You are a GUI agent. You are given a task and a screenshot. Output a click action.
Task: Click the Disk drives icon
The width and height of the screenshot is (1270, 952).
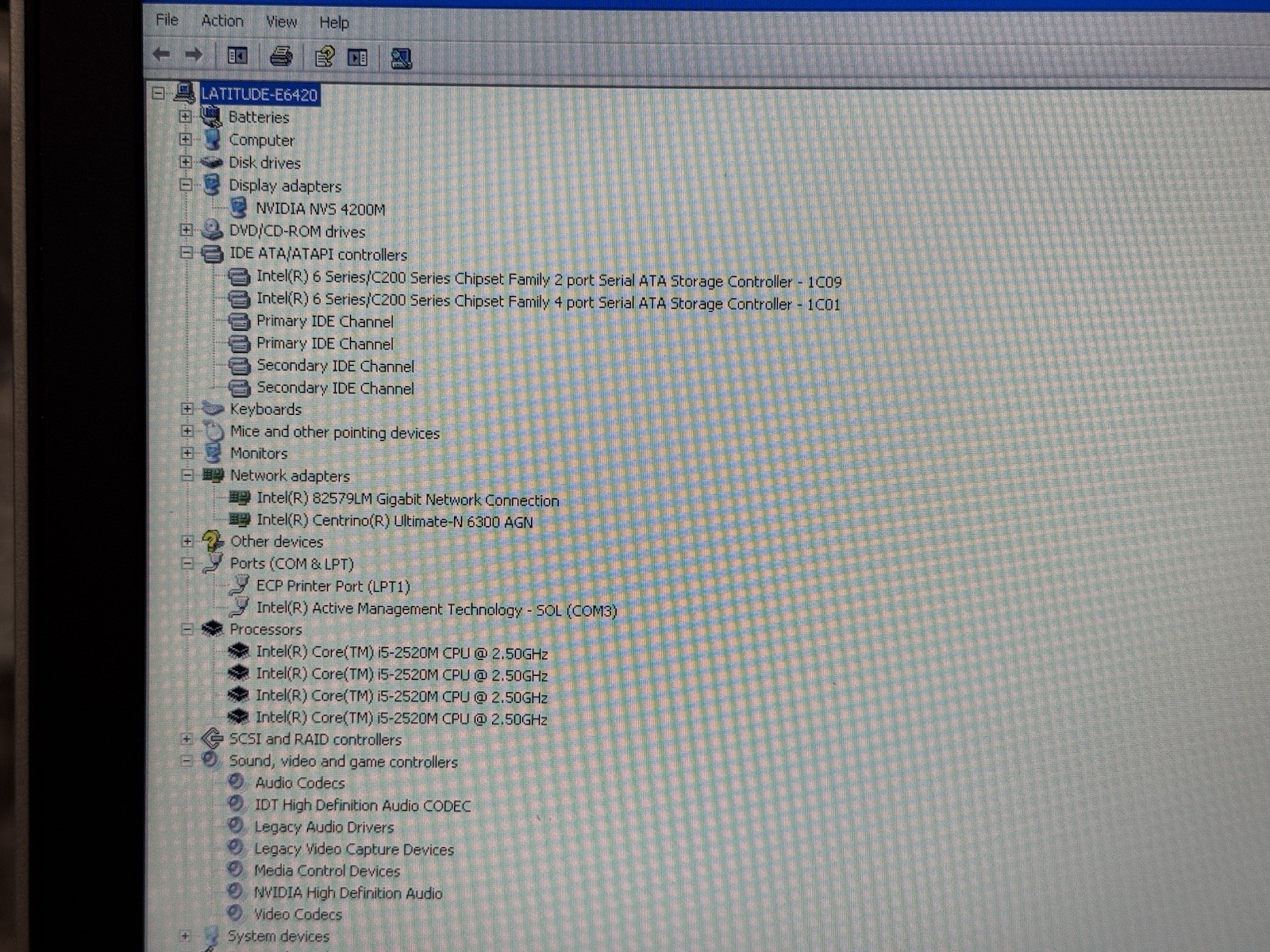[212, 162]
